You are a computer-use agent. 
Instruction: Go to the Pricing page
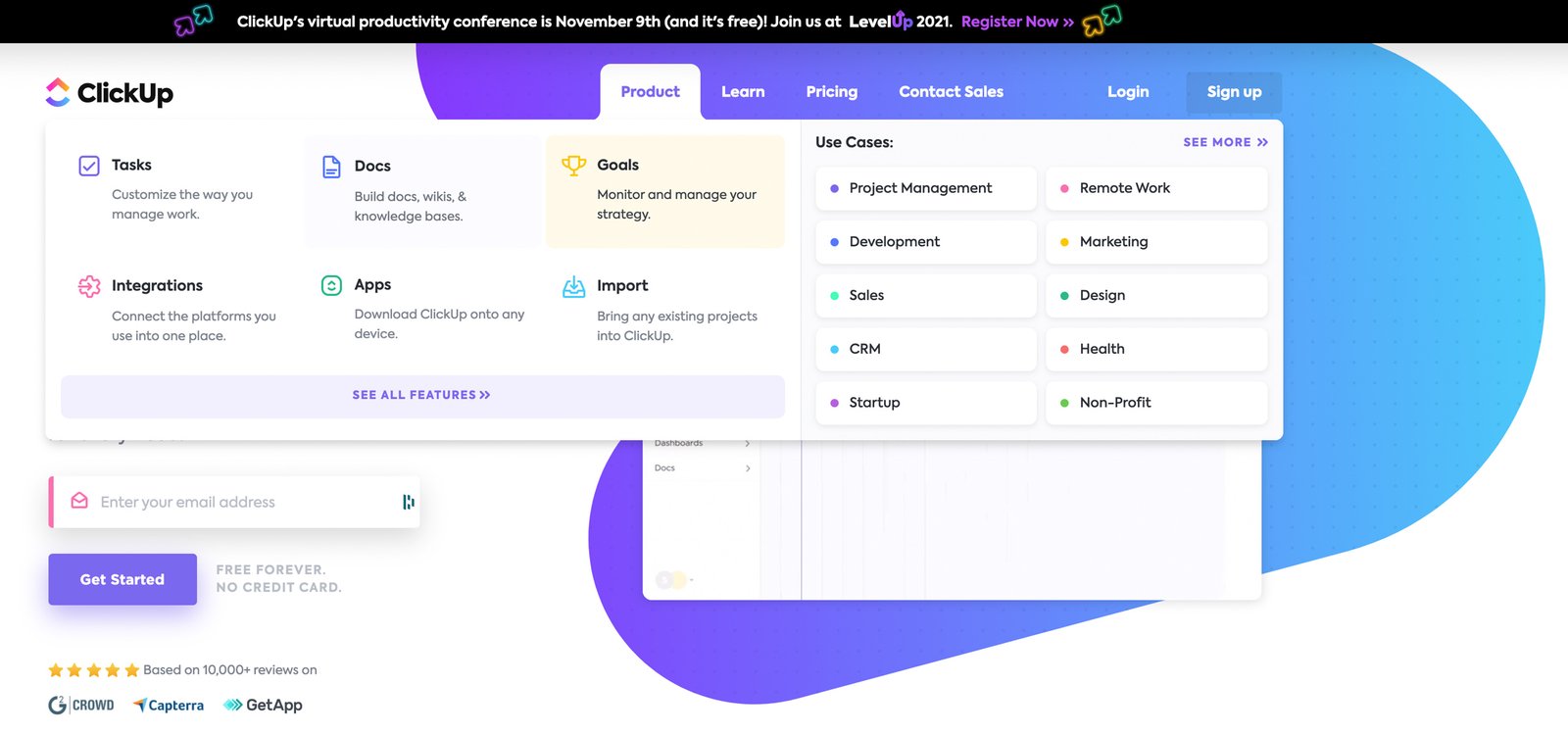tap(831, 92)
